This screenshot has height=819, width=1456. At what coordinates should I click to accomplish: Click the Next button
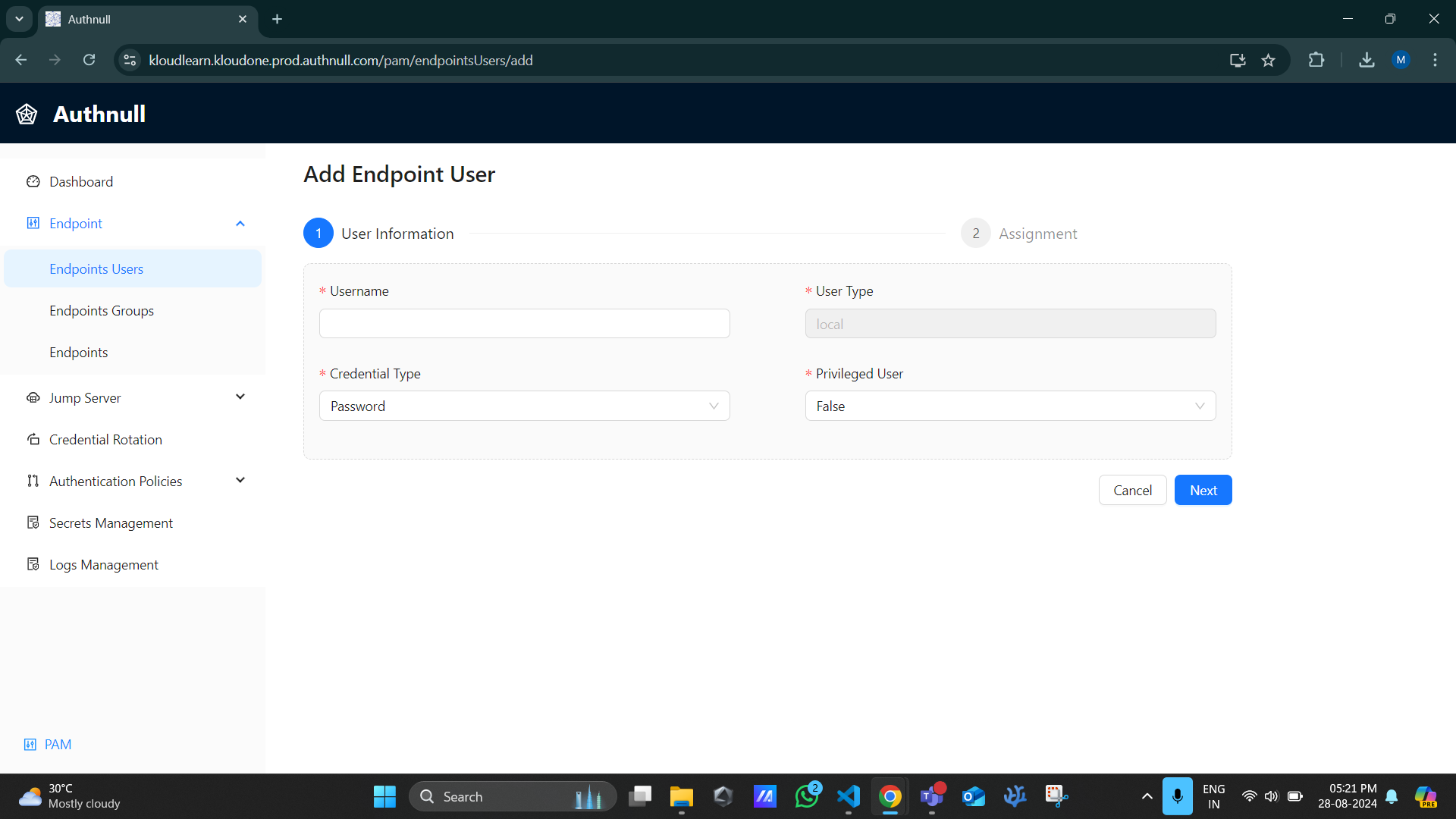tap(1203, 490)
